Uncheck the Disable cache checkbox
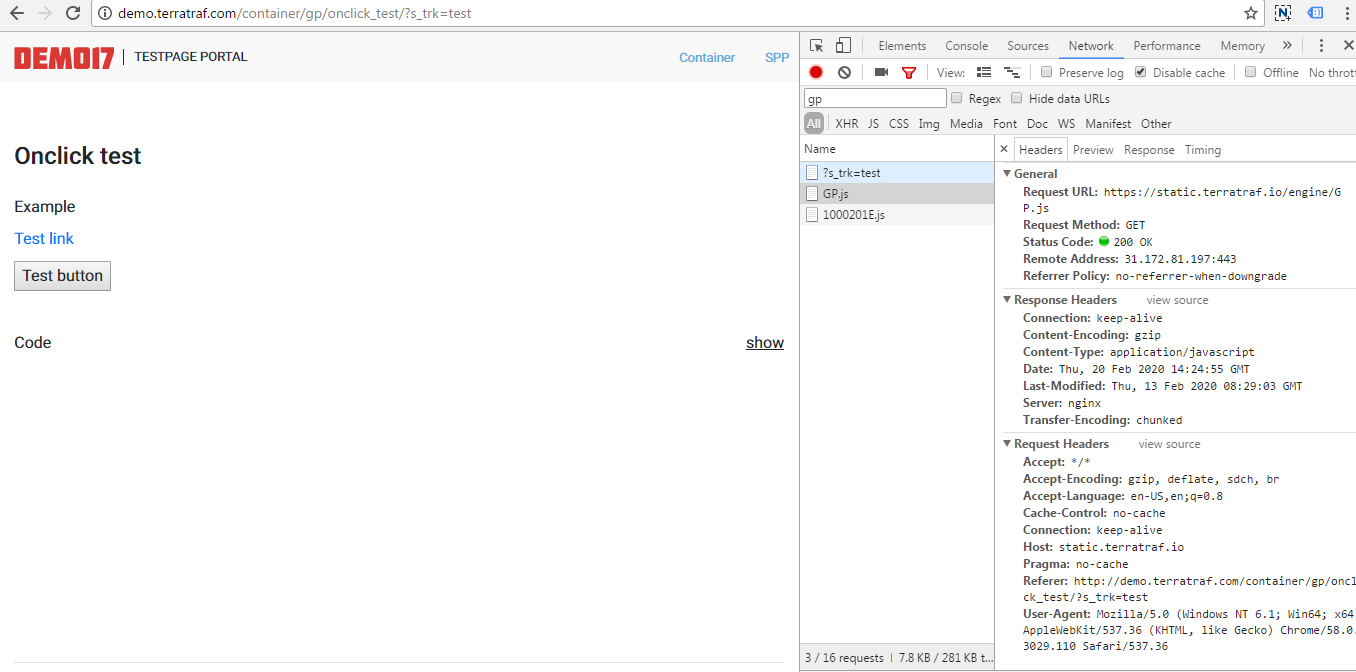 coord(1140,72)
